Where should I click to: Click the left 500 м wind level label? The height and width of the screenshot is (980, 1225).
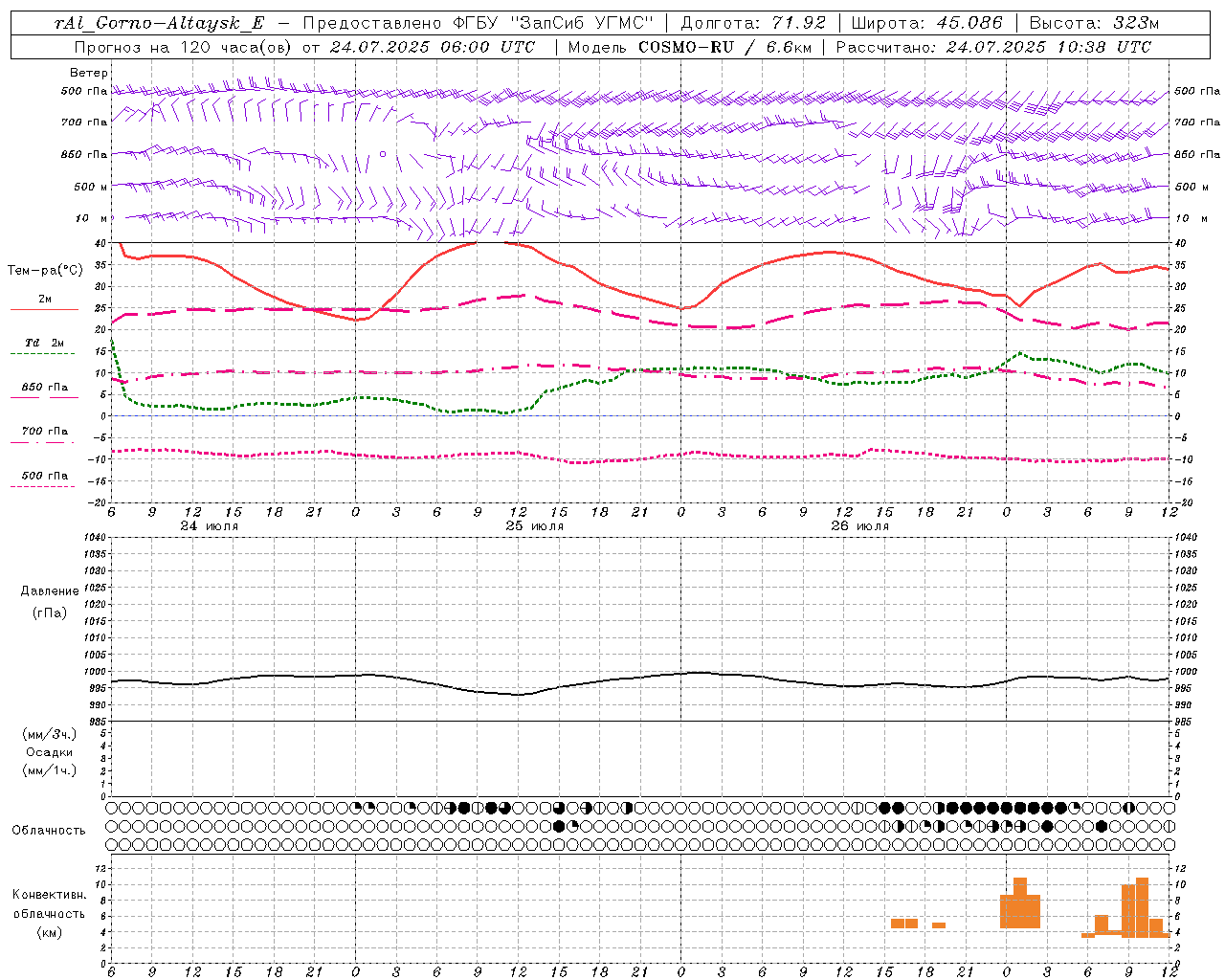click(92, 187)
